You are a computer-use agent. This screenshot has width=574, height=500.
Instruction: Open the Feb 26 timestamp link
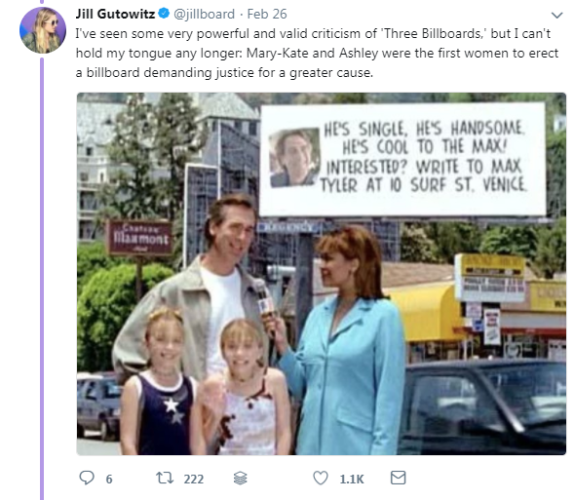coord(267,14)
